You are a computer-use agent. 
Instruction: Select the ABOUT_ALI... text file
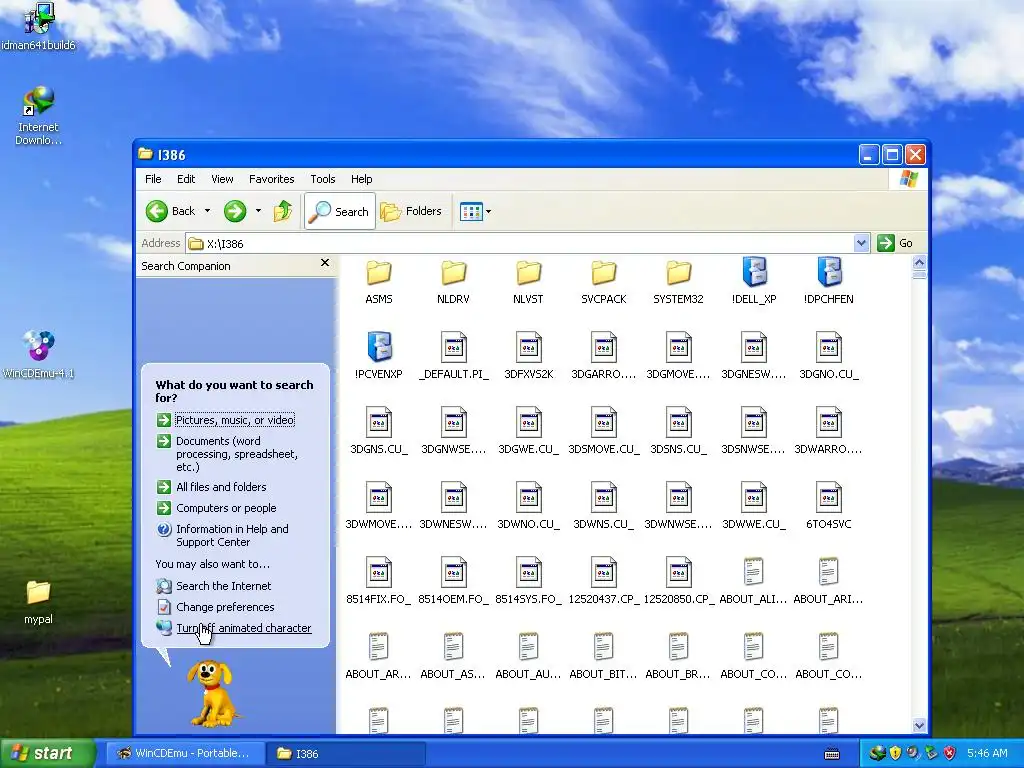754,579
